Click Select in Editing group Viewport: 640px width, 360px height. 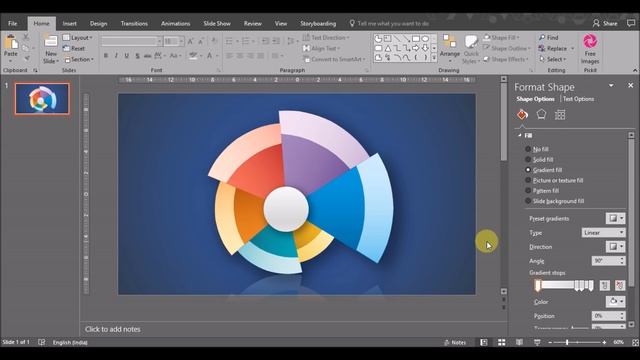click(x=552, y=59)
